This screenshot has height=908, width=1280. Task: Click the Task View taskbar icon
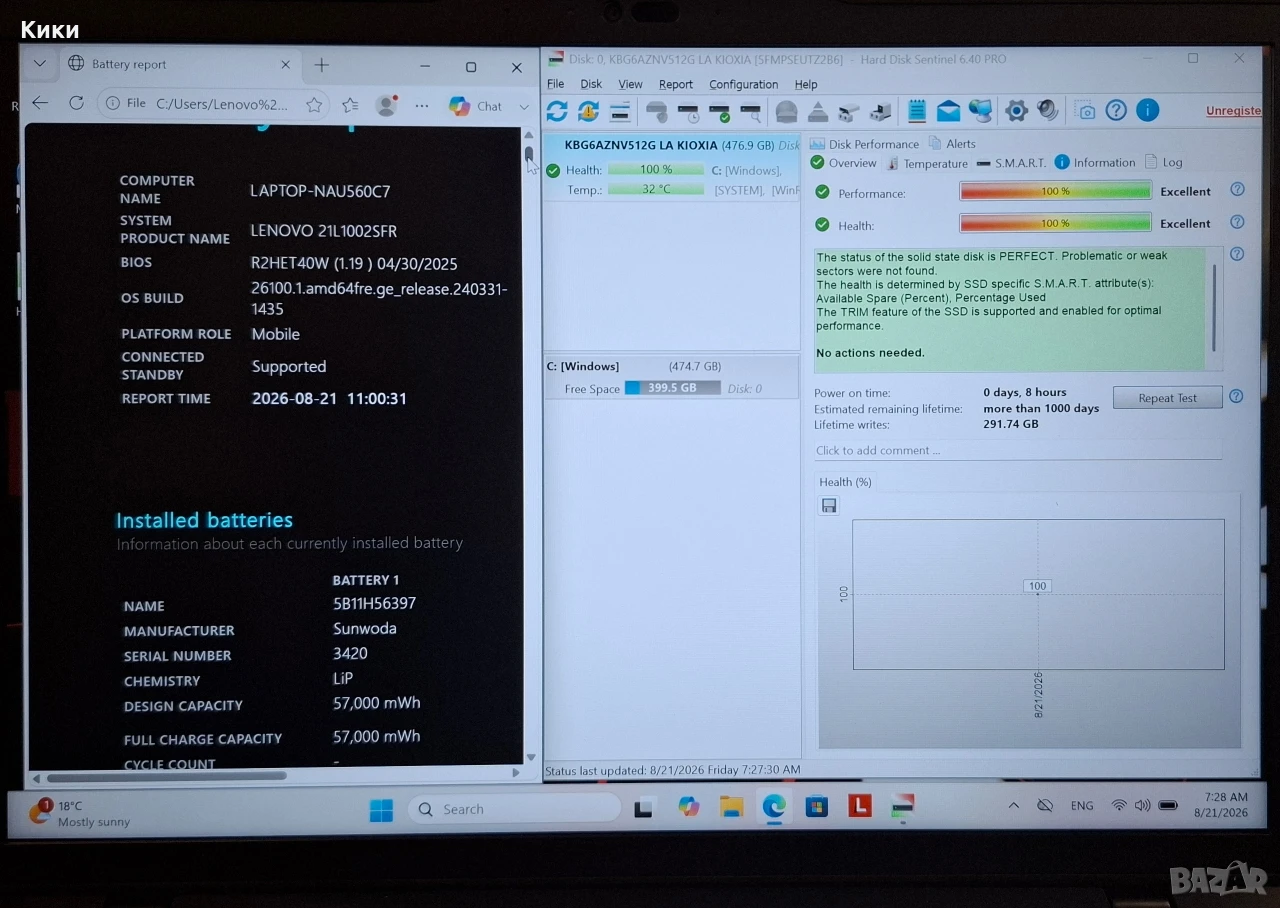point(645,807)
